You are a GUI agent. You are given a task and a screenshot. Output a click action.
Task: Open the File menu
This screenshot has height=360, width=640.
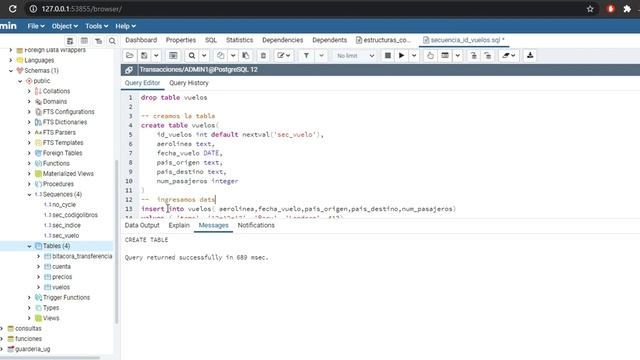tap(36, 26)
